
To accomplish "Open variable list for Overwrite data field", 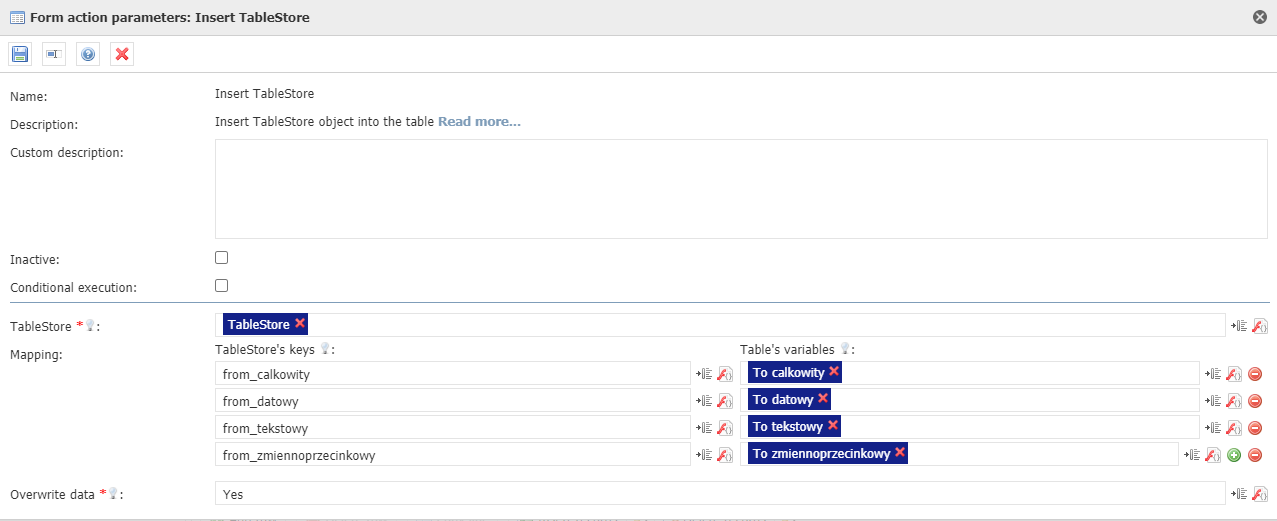I will [x=1240, y=494].
